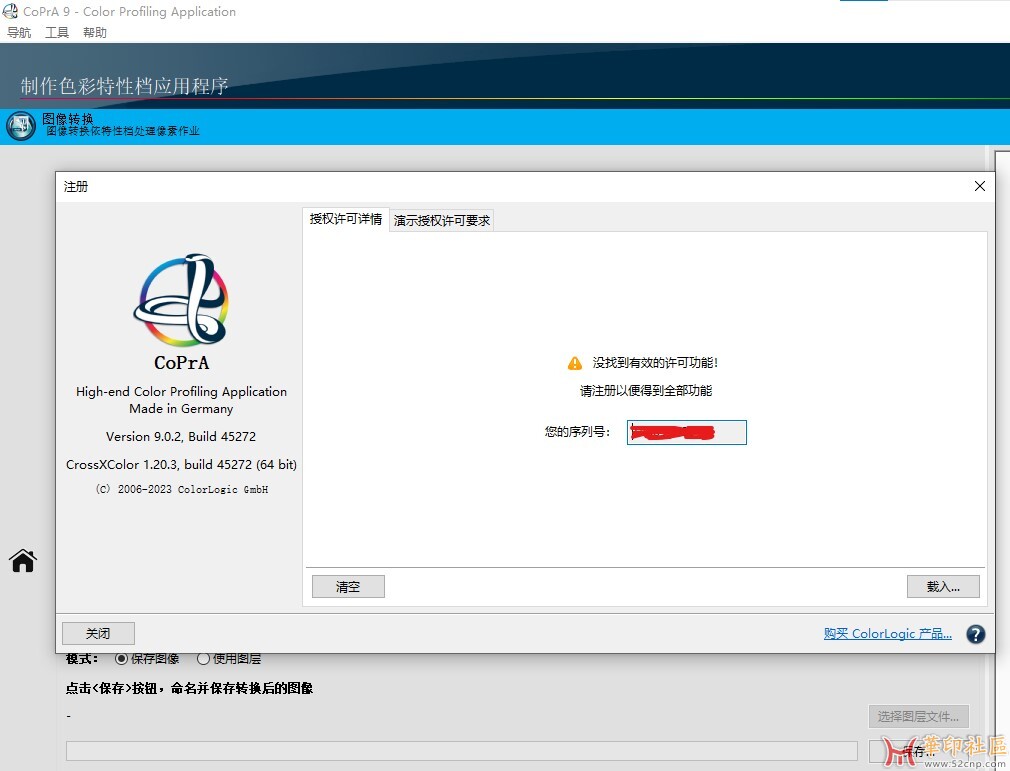Click the 关闭 button
1010x771 pixels.
98,633
